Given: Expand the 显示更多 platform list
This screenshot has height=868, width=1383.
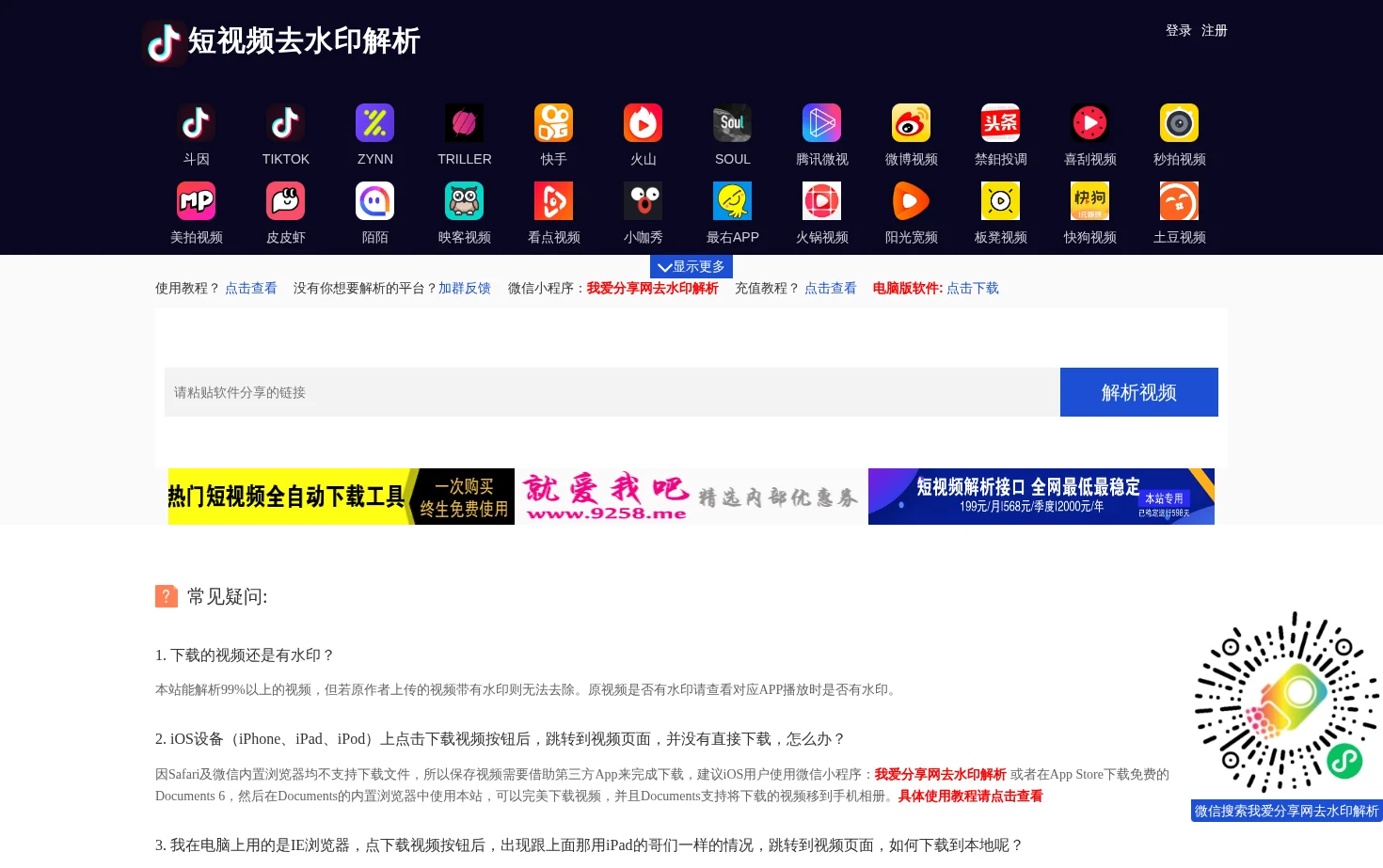Looking at the screenshot, I should click(691, 266).
